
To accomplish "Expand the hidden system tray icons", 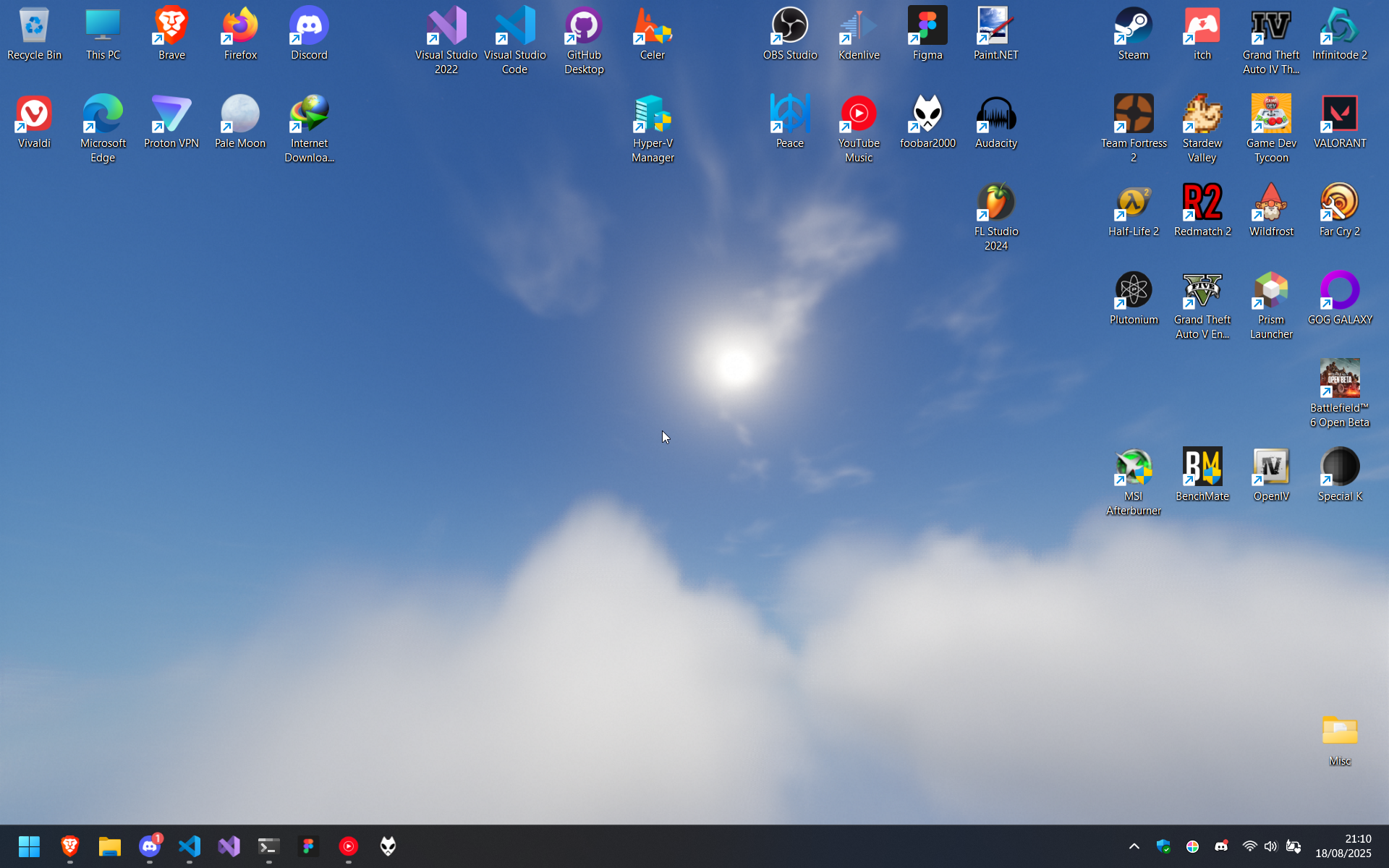I will pyautogui.click(x=1134, y=846).
